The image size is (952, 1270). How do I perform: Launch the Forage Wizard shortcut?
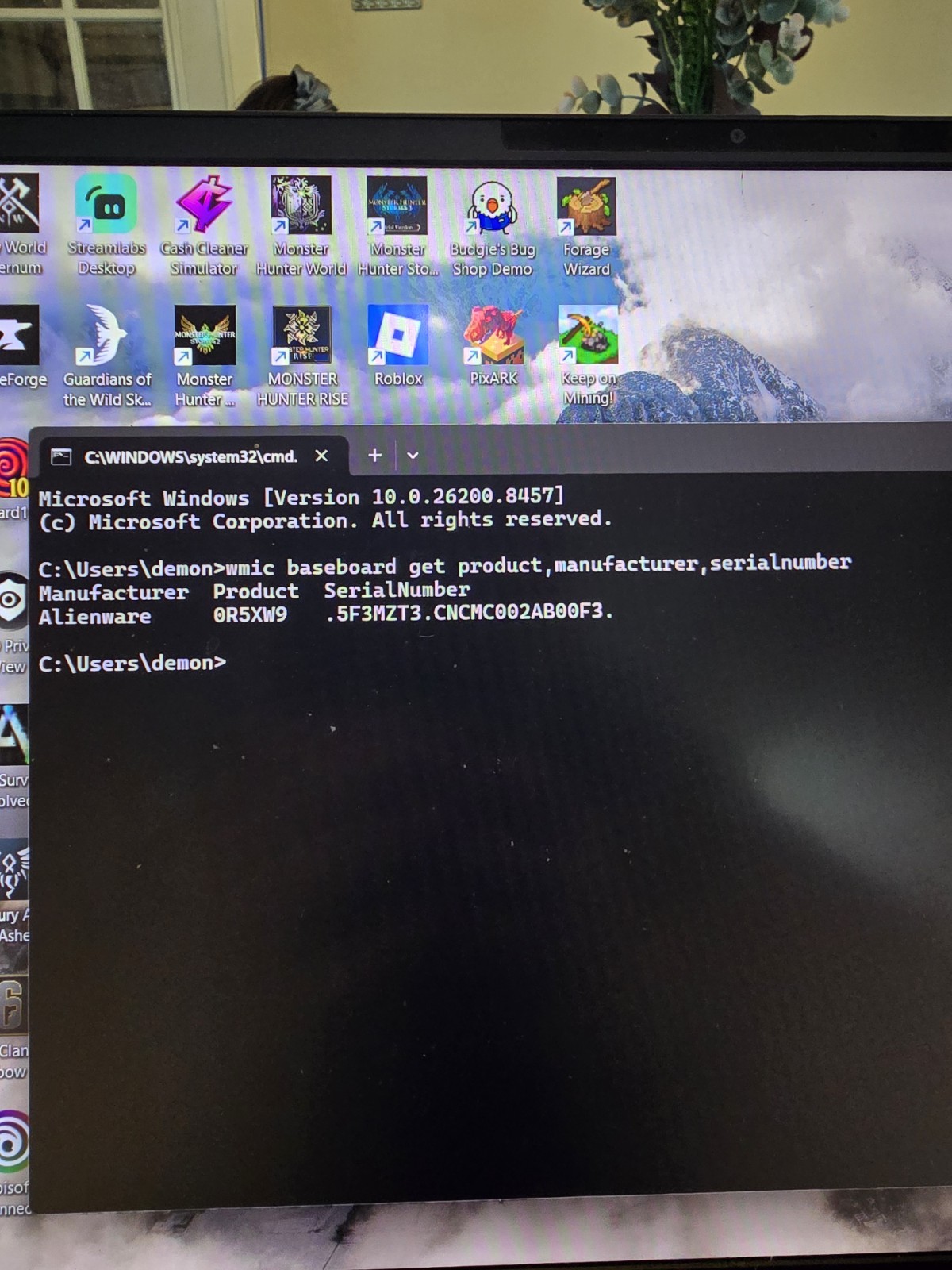click(x=586, y=226)
